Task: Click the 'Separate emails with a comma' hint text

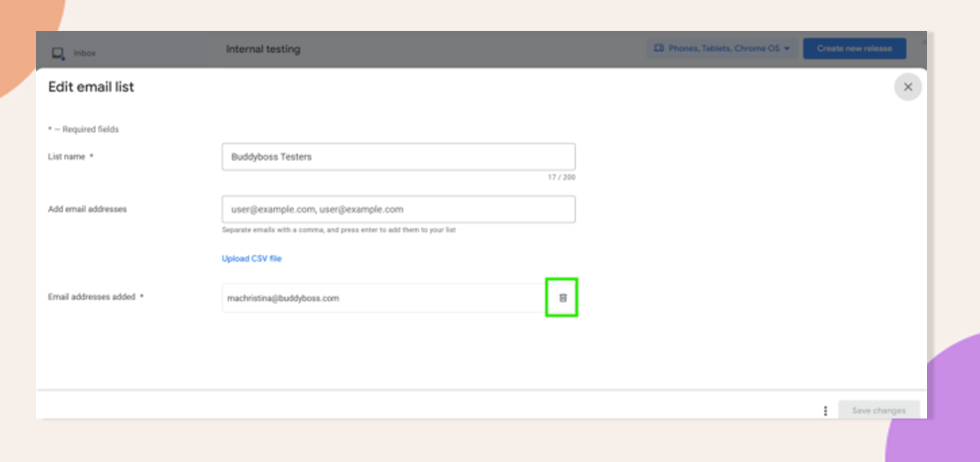Action: tap(339, 230)
